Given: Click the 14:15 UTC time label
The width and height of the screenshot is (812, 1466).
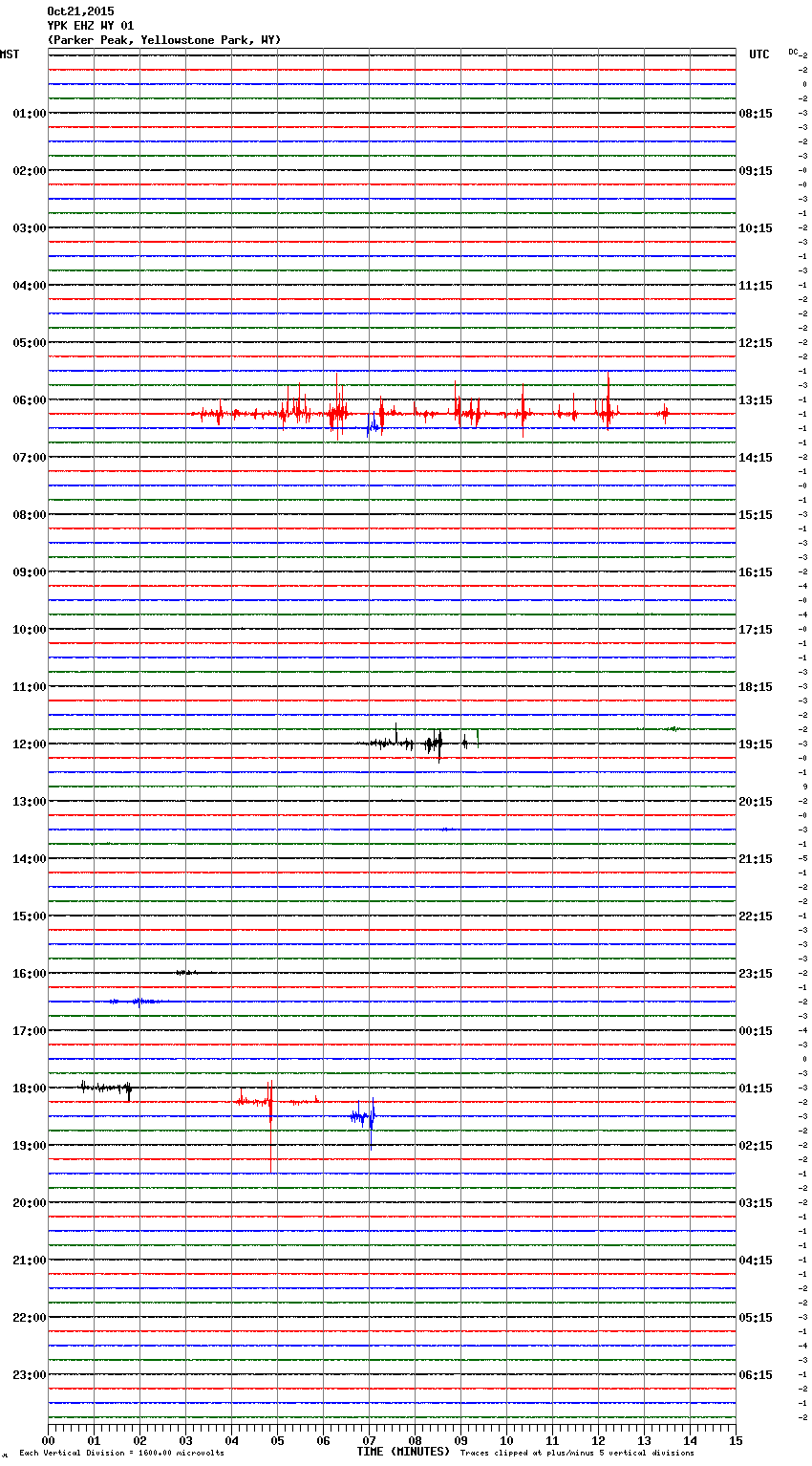Looking at the screenshot, I should click(x=756, y=458).
